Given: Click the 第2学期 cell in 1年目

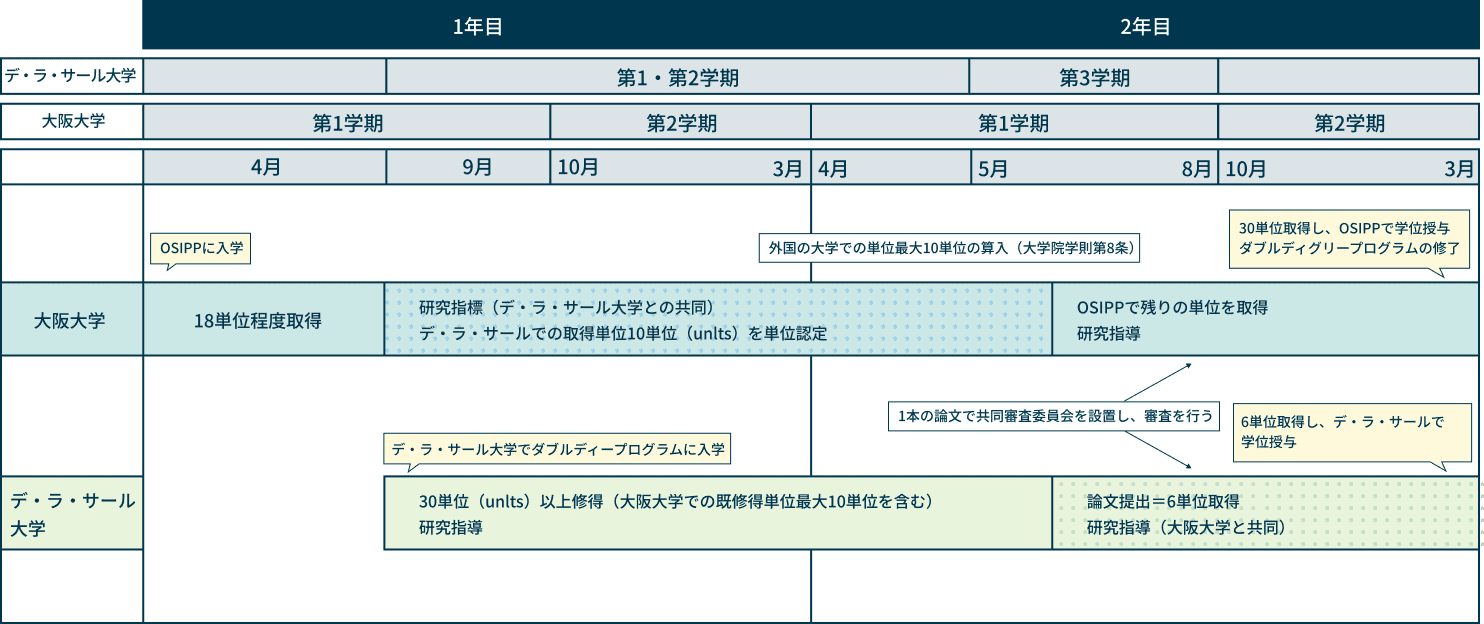Looking at the screenshot, I should (x=680, y=123).
